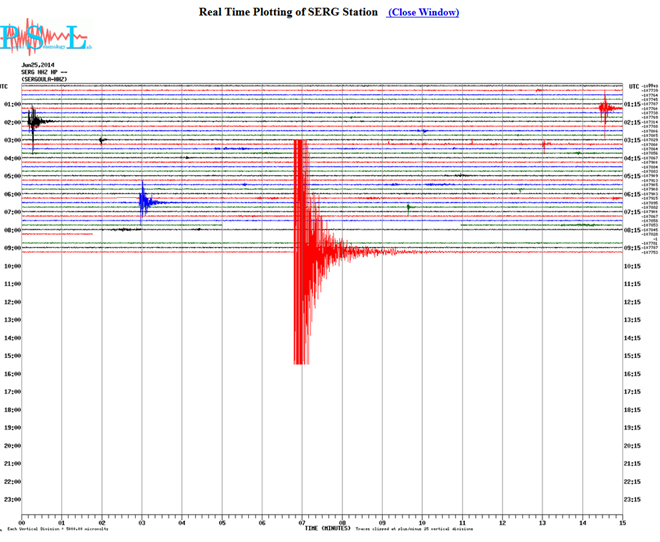Click the 23:00 hour label on left axis
The image size is (660, 542).
pyautogui.click(x=13, y=500)
